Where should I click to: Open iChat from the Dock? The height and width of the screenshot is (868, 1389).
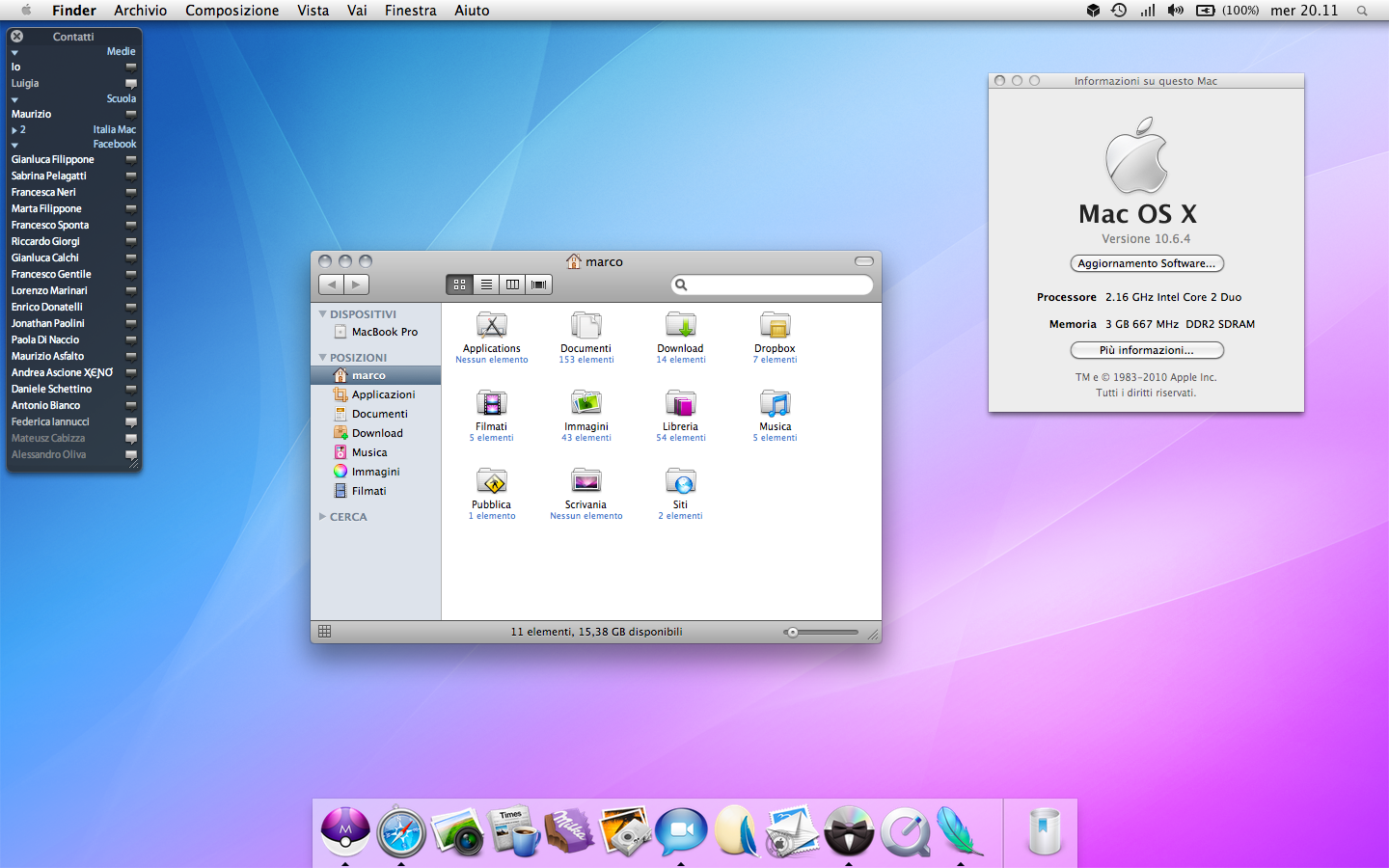681,831
